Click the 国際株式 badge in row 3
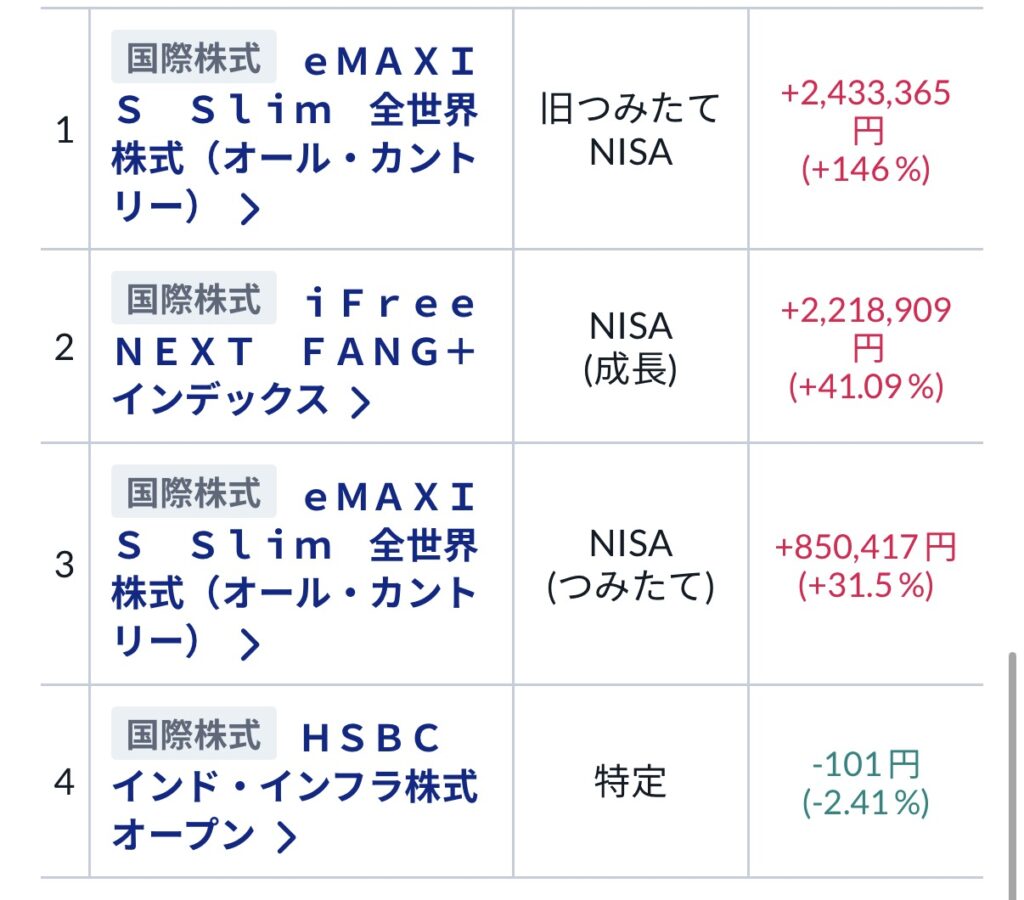Screen dimensions: 1024x900 pyautogui.click(x=194, y=495)
